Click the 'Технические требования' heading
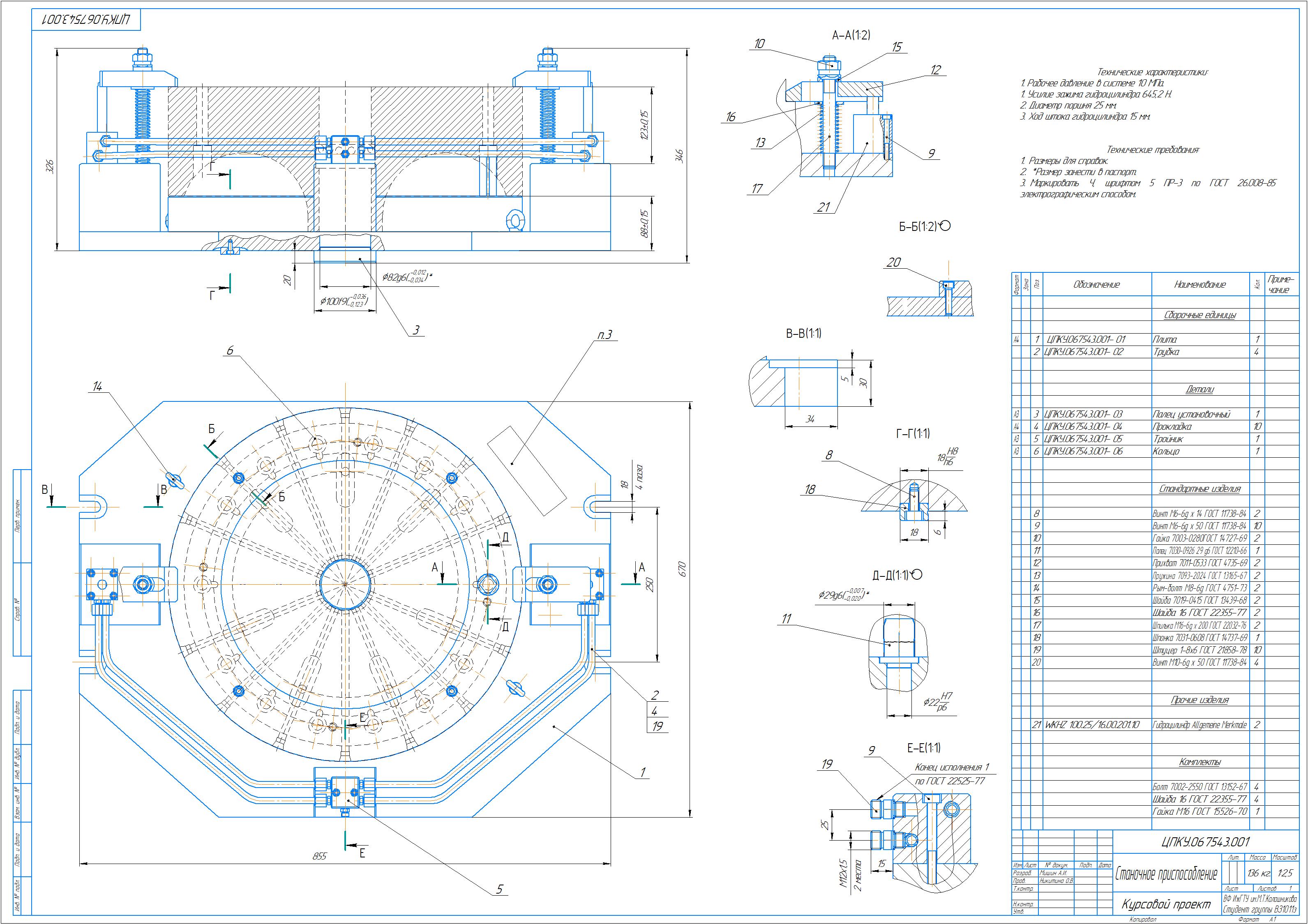The height and width of the screenshot is (924, 1308). [1153, 150]
